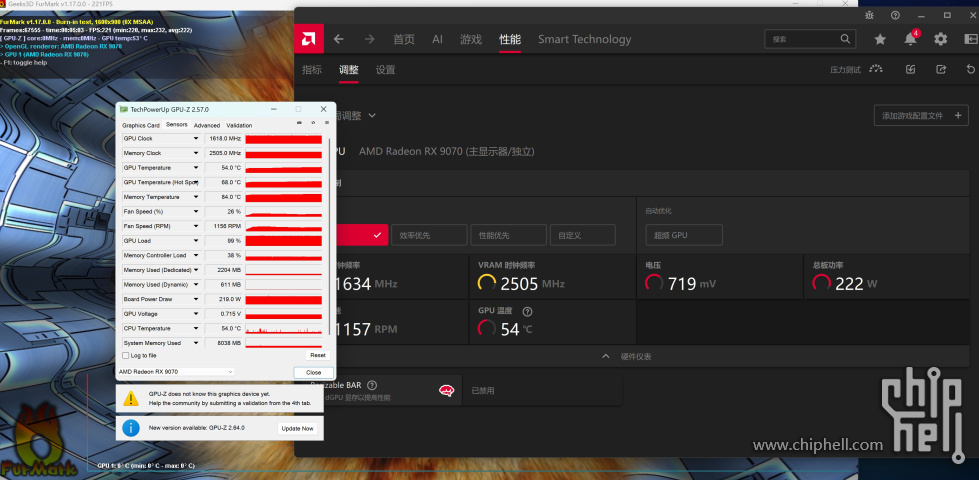Open GPU Load sensor dropdown arrow

tap(195, 241)
